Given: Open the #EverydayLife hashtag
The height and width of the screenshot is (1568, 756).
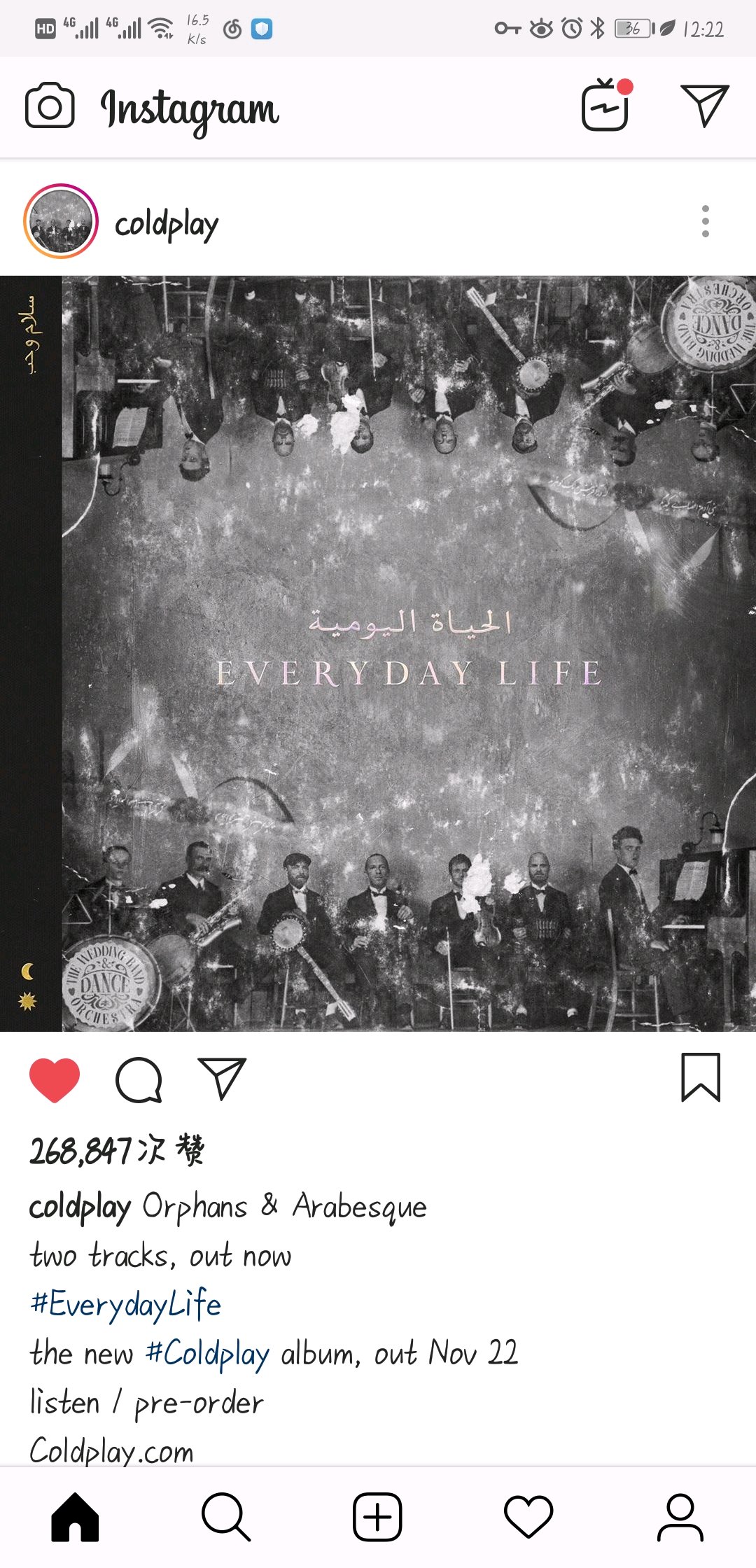Looking at the screenshot, I should tap(126, 1305).
